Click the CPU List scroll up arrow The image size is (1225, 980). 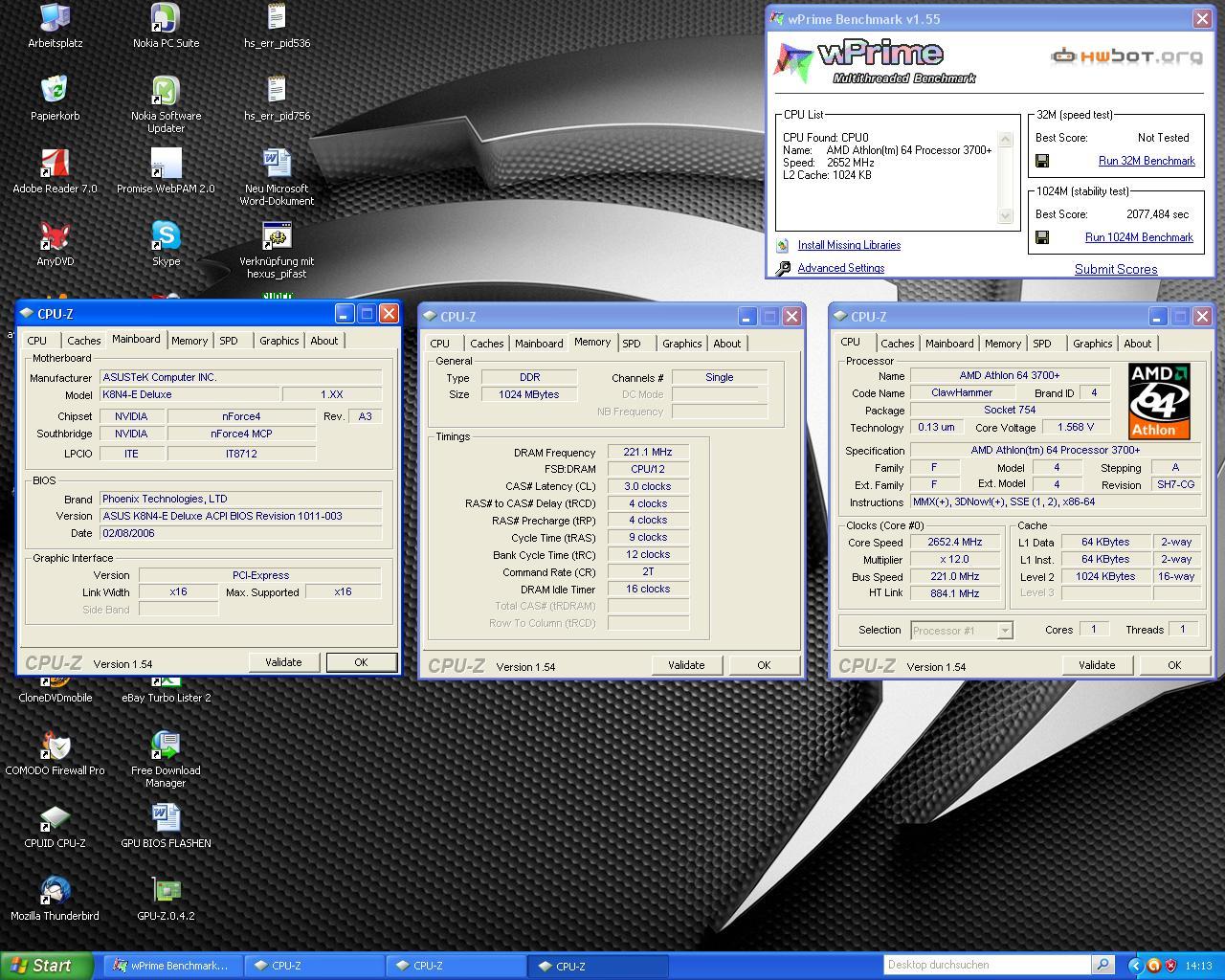1005,140
